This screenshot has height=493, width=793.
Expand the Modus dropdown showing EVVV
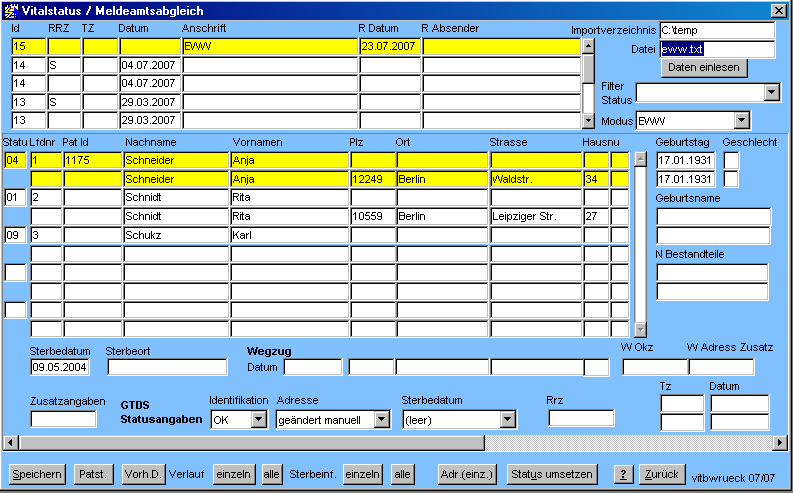(741, 121)
